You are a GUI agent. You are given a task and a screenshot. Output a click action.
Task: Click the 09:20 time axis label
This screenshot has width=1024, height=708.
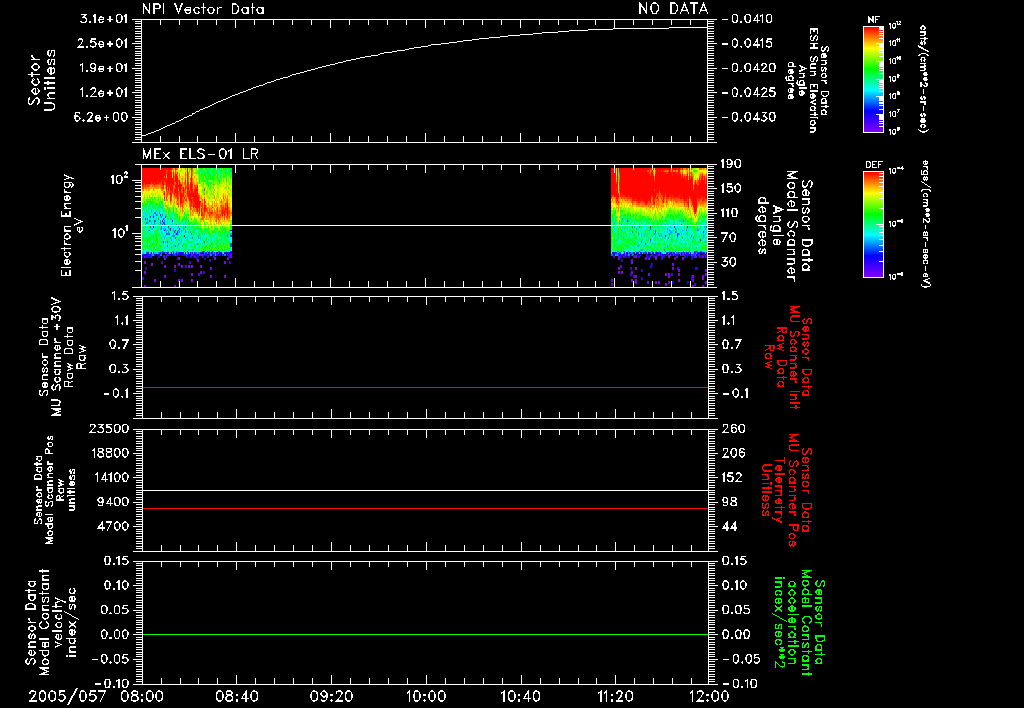pyautogui.click(x=332, y=697)
